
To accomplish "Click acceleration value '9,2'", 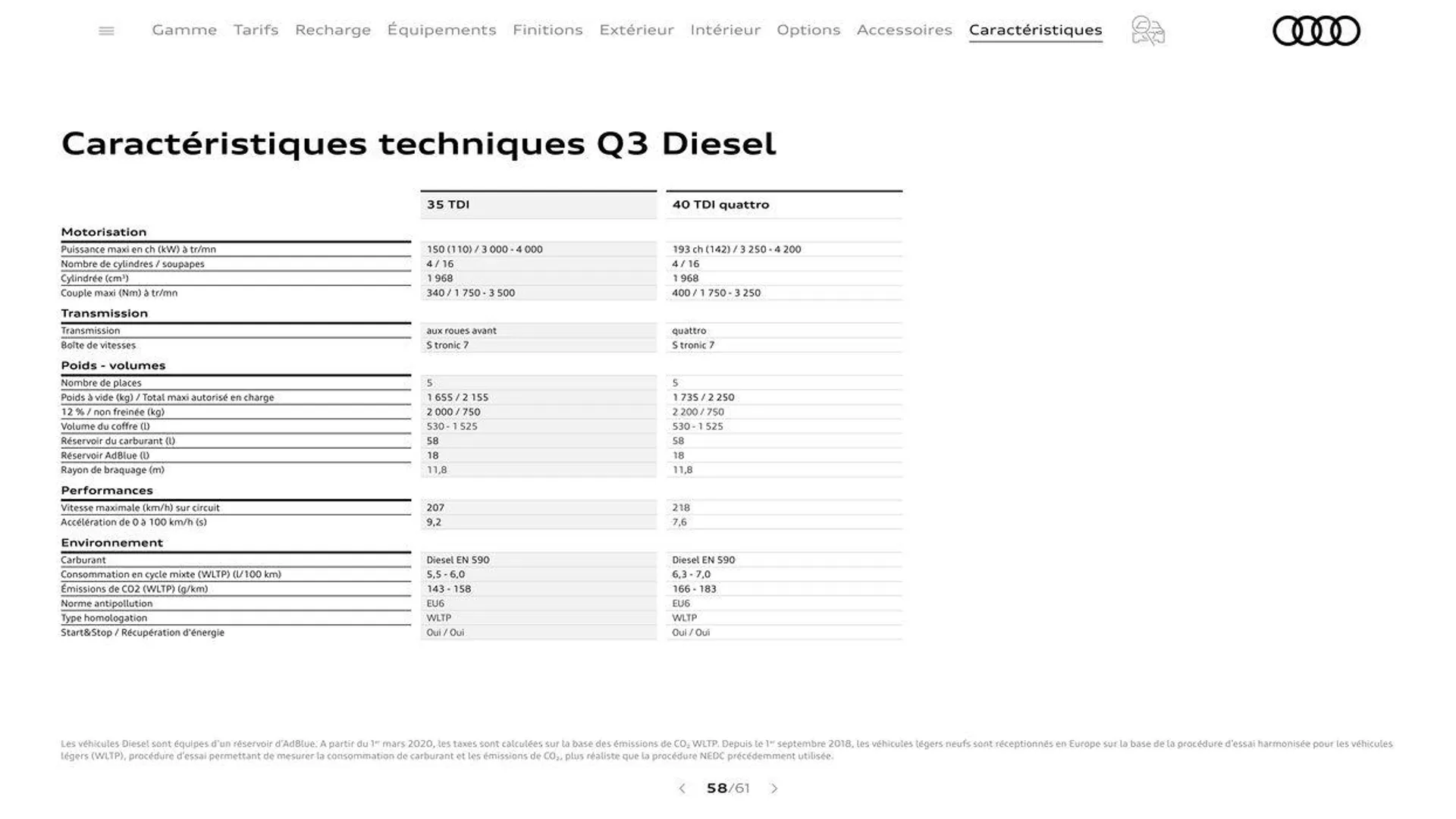I will pos(434,522).
